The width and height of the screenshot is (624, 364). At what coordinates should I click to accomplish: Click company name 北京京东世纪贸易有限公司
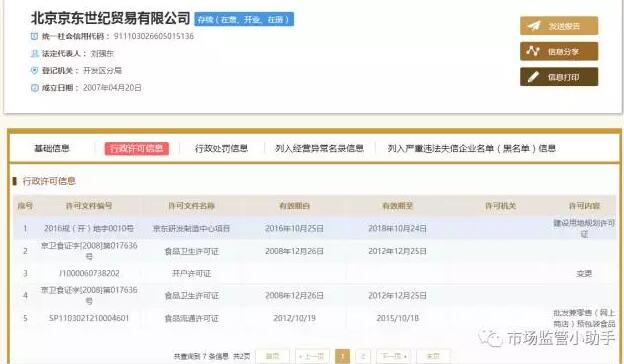110,18
